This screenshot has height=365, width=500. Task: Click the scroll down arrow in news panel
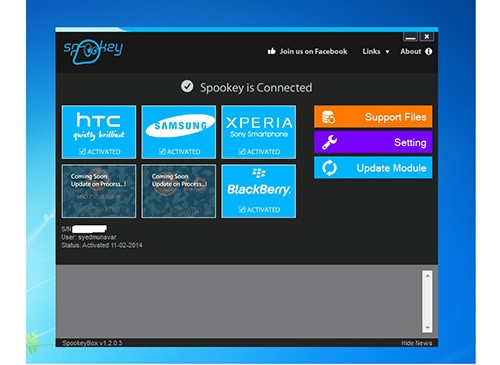point(427,328)
